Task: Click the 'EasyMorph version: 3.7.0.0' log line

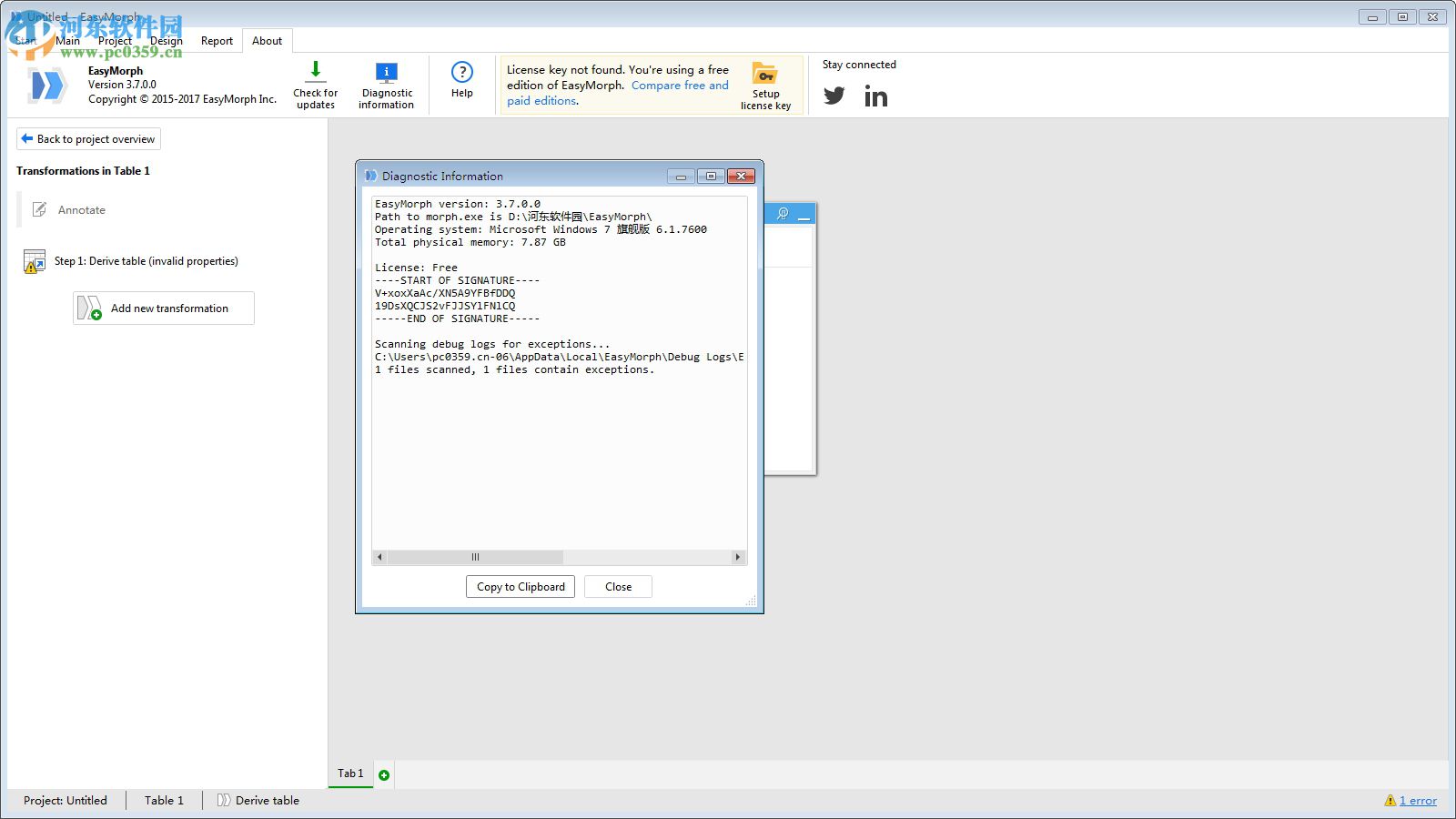Action: pos(458,204)
